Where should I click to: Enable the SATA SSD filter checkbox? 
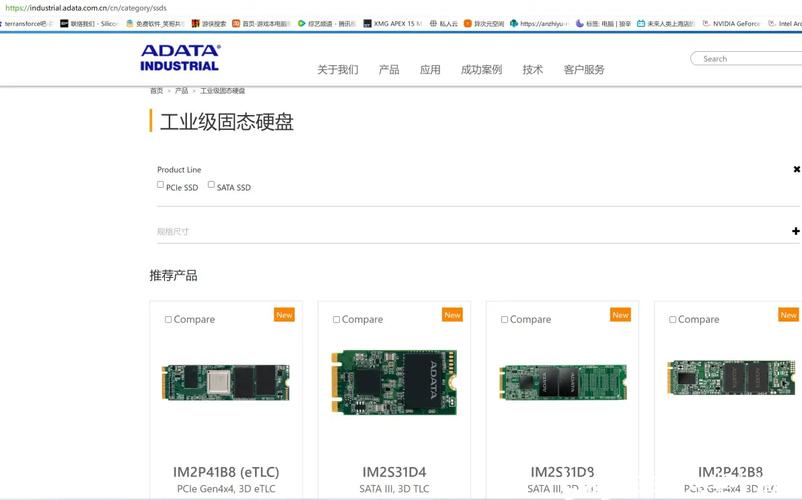pos(211,185)
